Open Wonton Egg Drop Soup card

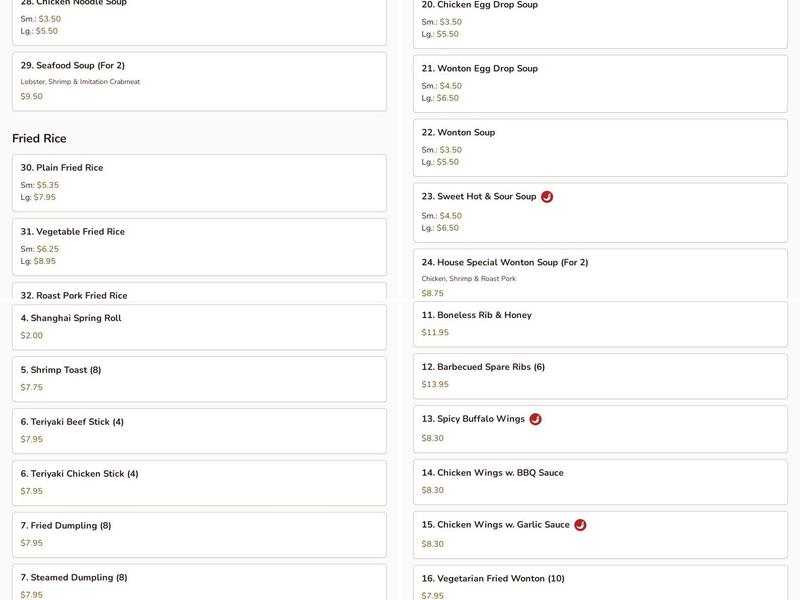(600, 83)
